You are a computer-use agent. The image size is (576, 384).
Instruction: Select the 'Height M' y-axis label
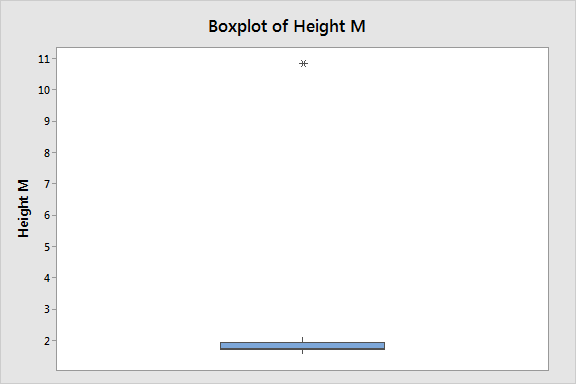(23, 208)
